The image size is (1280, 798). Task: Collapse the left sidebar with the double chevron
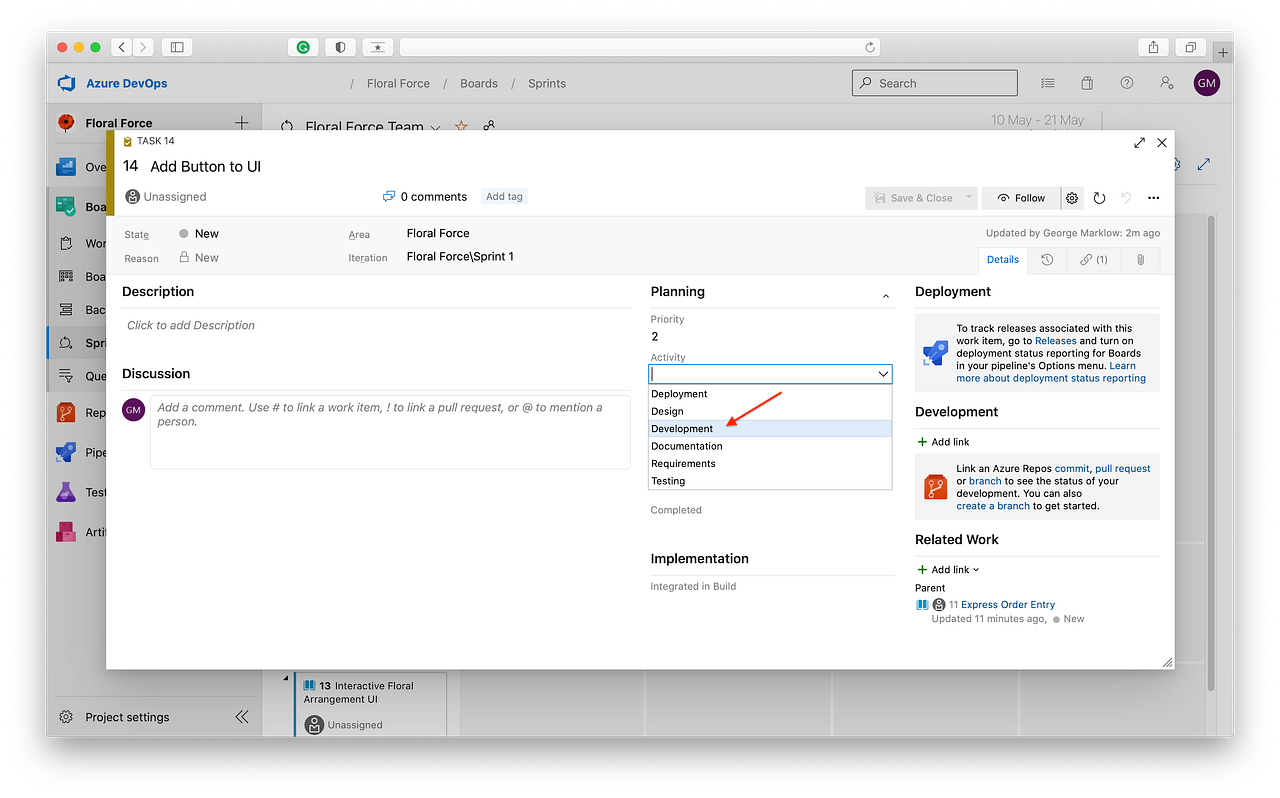pyautogui.click(x=241, y=716)
